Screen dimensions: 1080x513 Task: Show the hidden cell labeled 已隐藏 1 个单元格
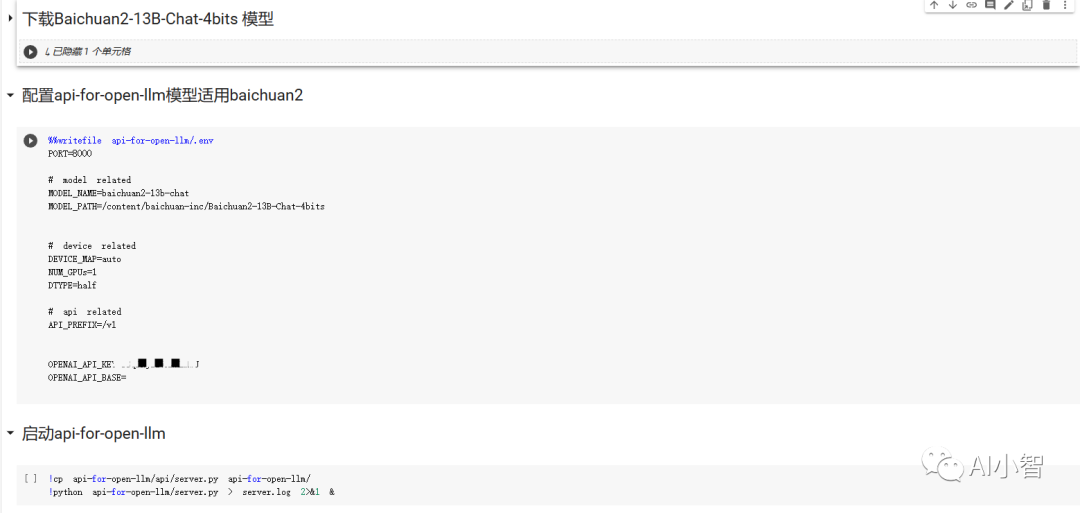point(88,52)
